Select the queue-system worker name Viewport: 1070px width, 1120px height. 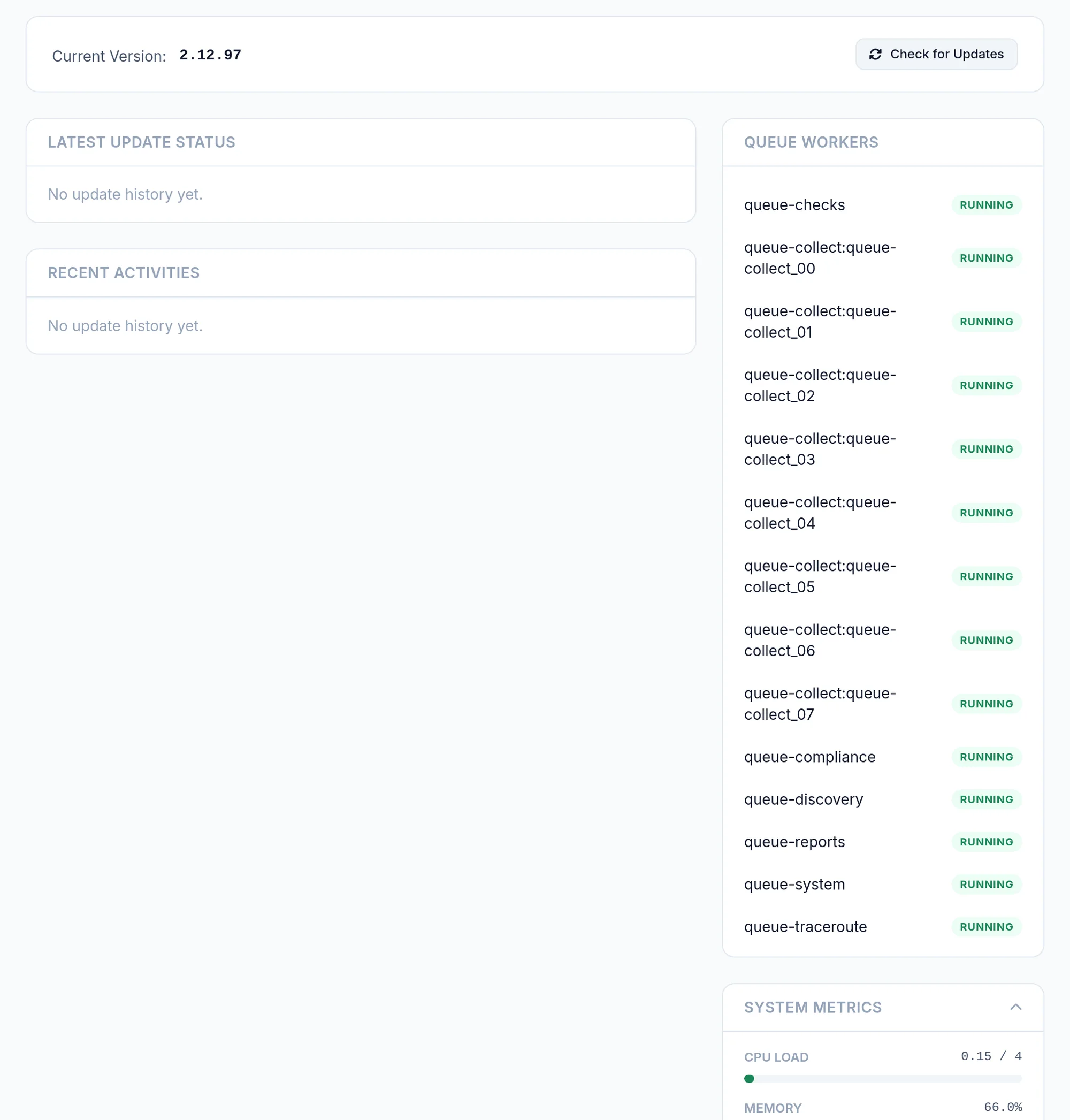pos(794,885)
